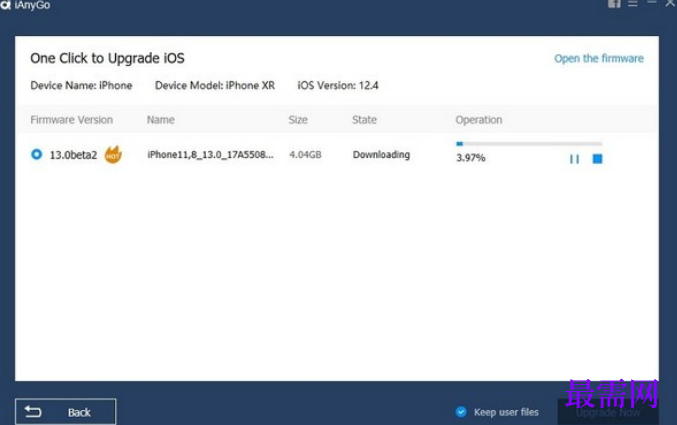This screenshot has height=425, width=677.
Task: Open the firmware link
Action: point(599,58)
